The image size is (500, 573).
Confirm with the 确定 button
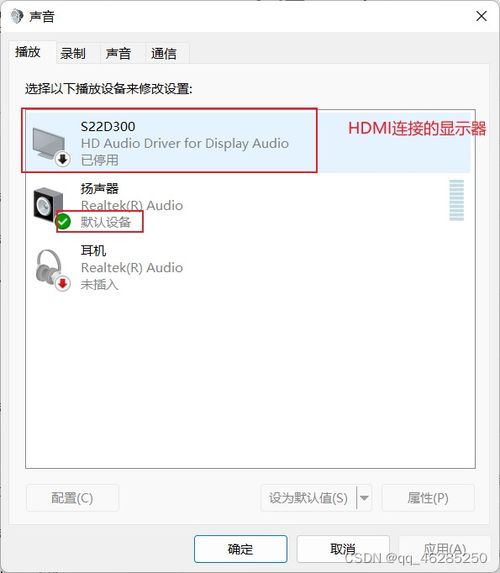pyautogui.click(x=240, y=549)
